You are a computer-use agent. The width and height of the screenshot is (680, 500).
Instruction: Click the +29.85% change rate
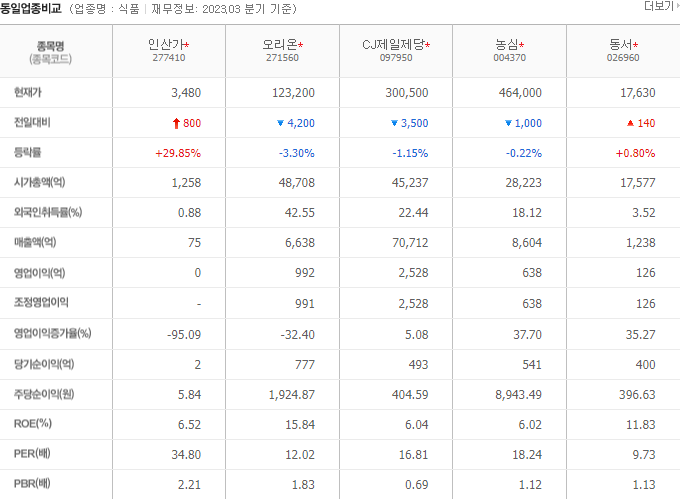coord(178,154)
